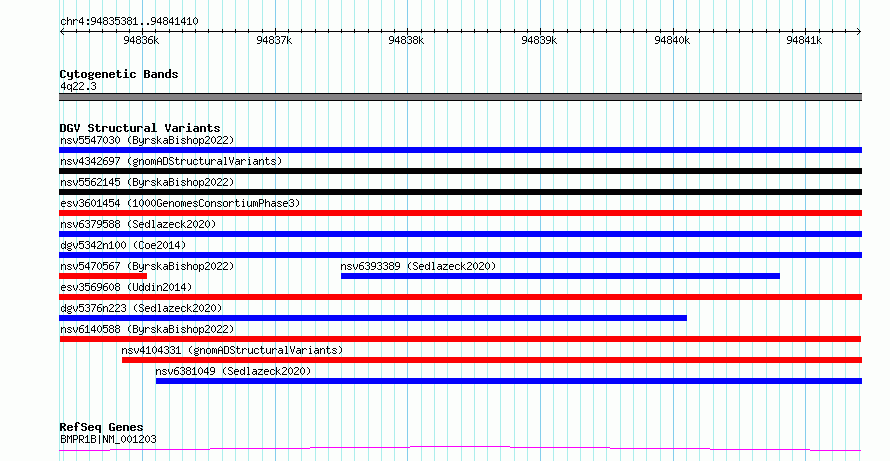Click the dgv5342n100 (Coe2014) label
This screenshot has width=890, height=461.
(123, 245)
